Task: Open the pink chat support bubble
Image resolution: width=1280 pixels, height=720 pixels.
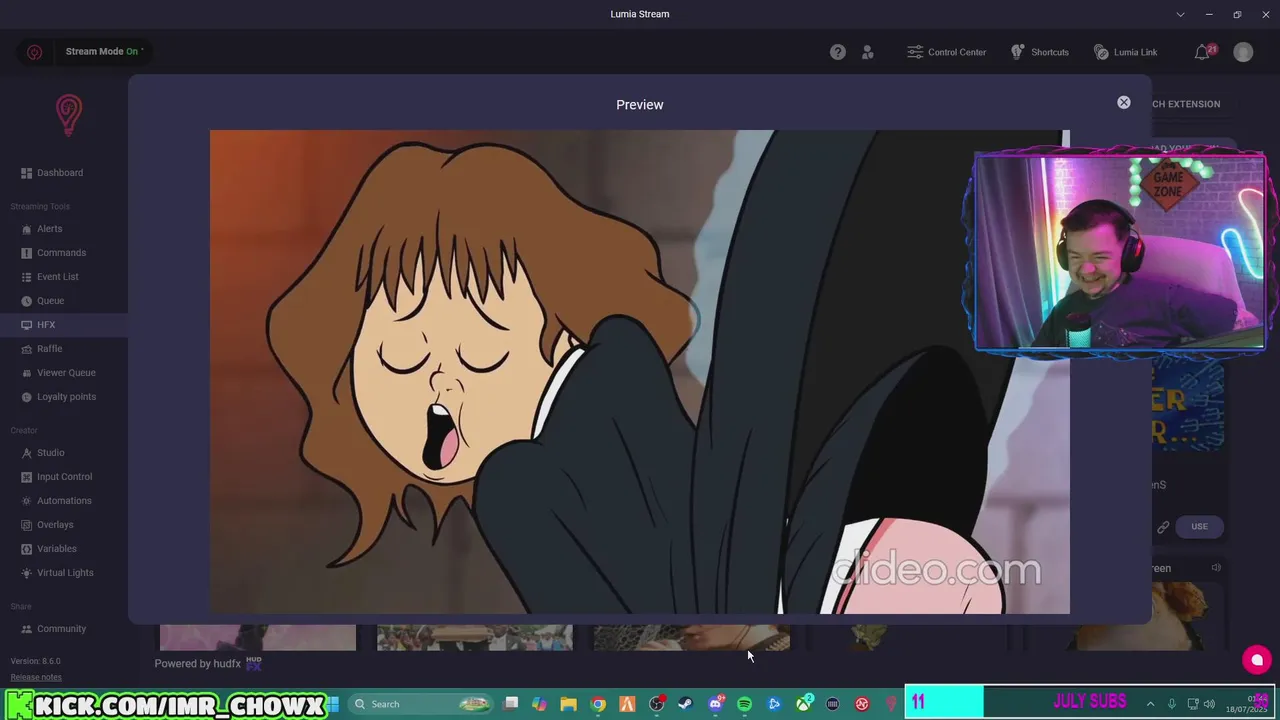Action: (x=1257, y=660)
